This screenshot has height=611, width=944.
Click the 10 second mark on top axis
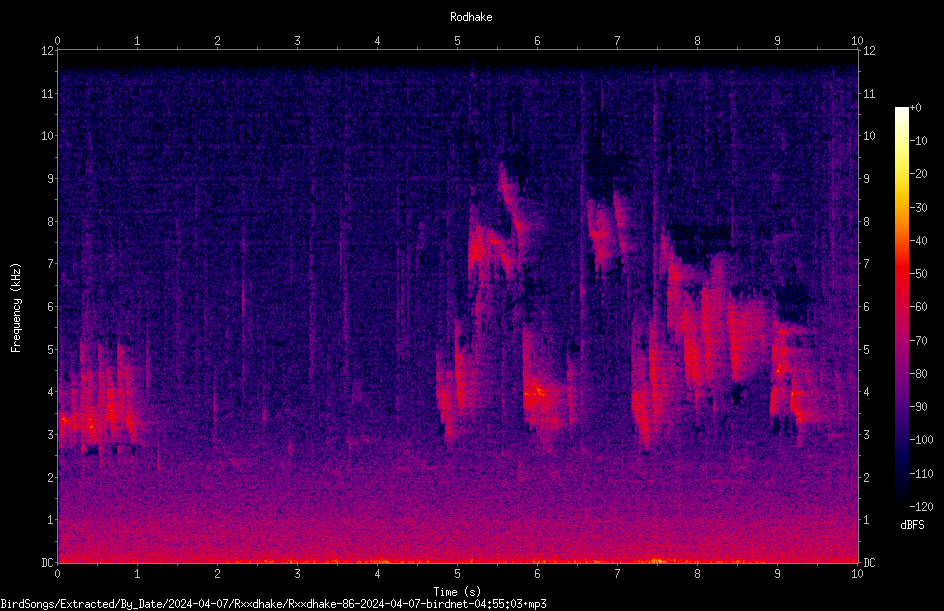tap(857, 41)
